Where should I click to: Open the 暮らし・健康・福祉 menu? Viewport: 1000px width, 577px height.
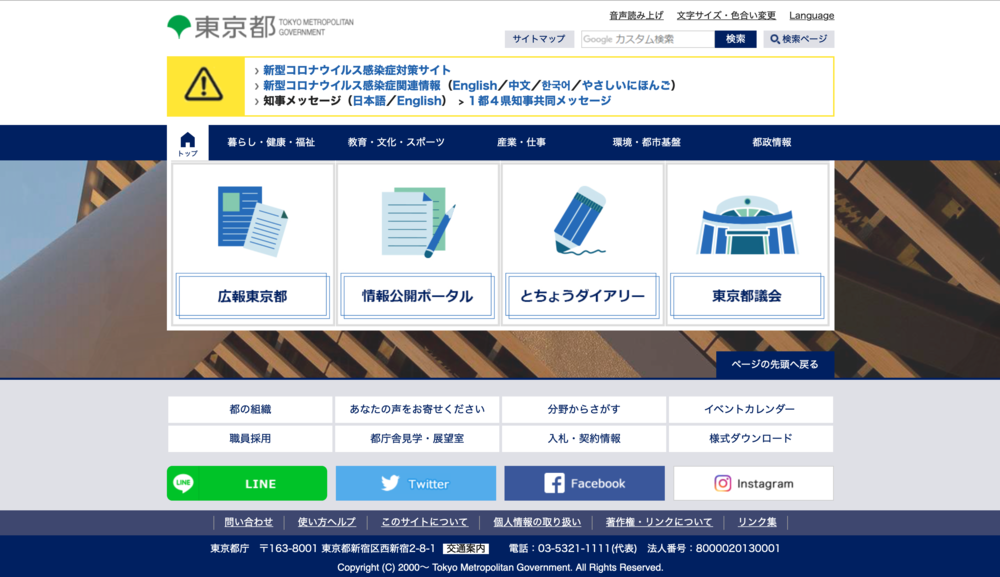271,143
